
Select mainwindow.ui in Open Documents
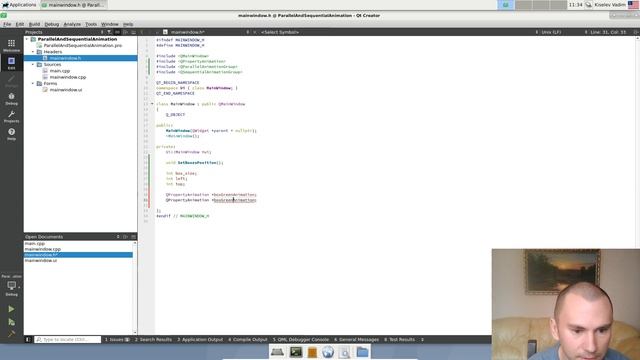41,260
